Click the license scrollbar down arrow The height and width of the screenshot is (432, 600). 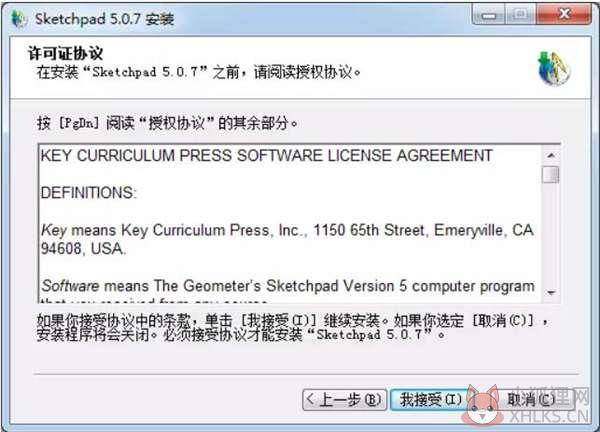coord(551,293)
